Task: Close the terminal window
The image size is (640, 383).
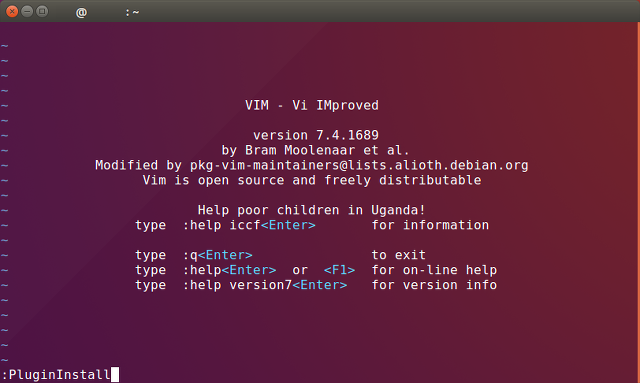Action: tap(12, 11)
